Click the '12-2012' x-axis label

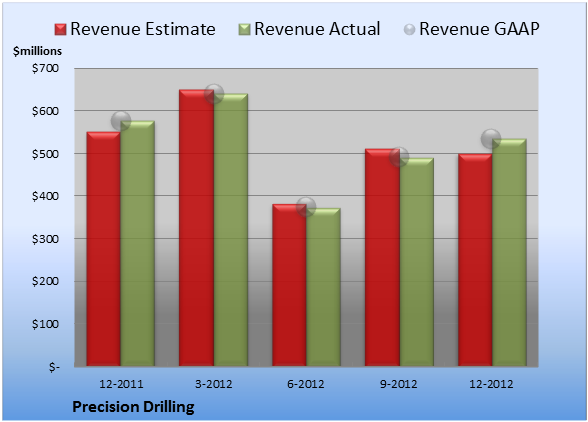491,384
